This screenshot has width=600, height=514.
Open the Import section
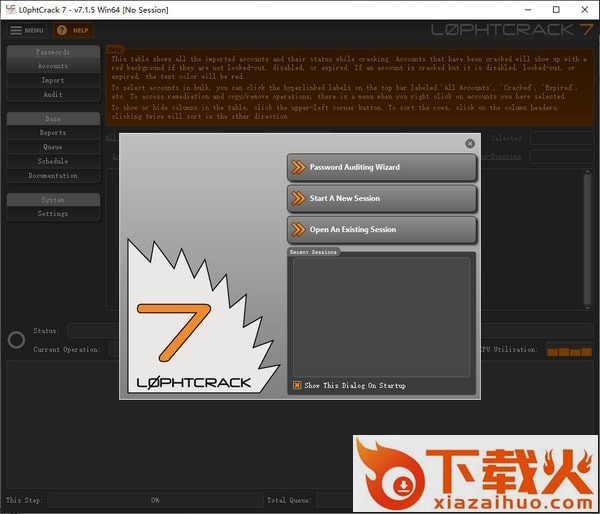(x=53, y=80)
